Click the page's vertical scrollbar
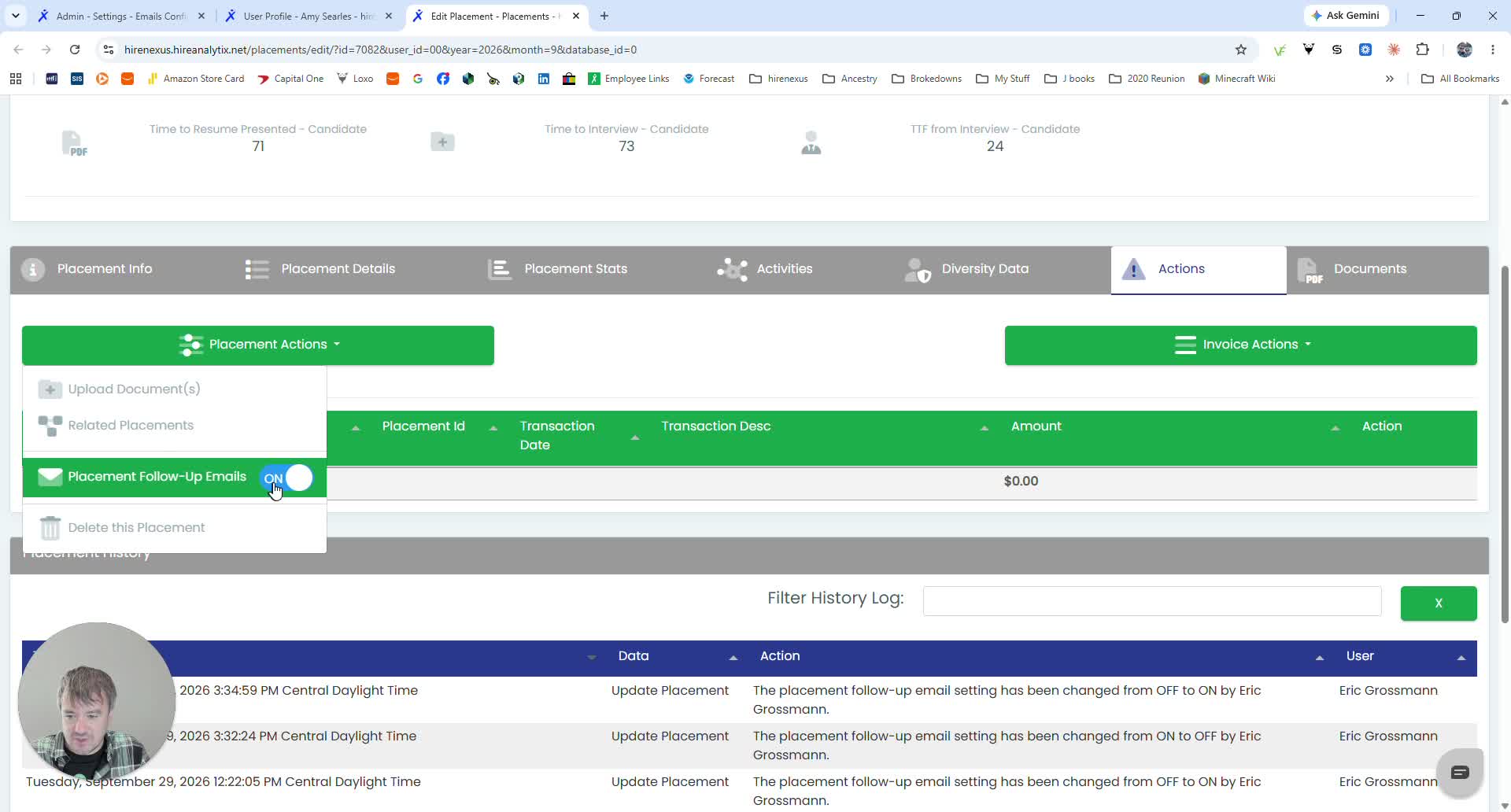 click(1505, 445)
